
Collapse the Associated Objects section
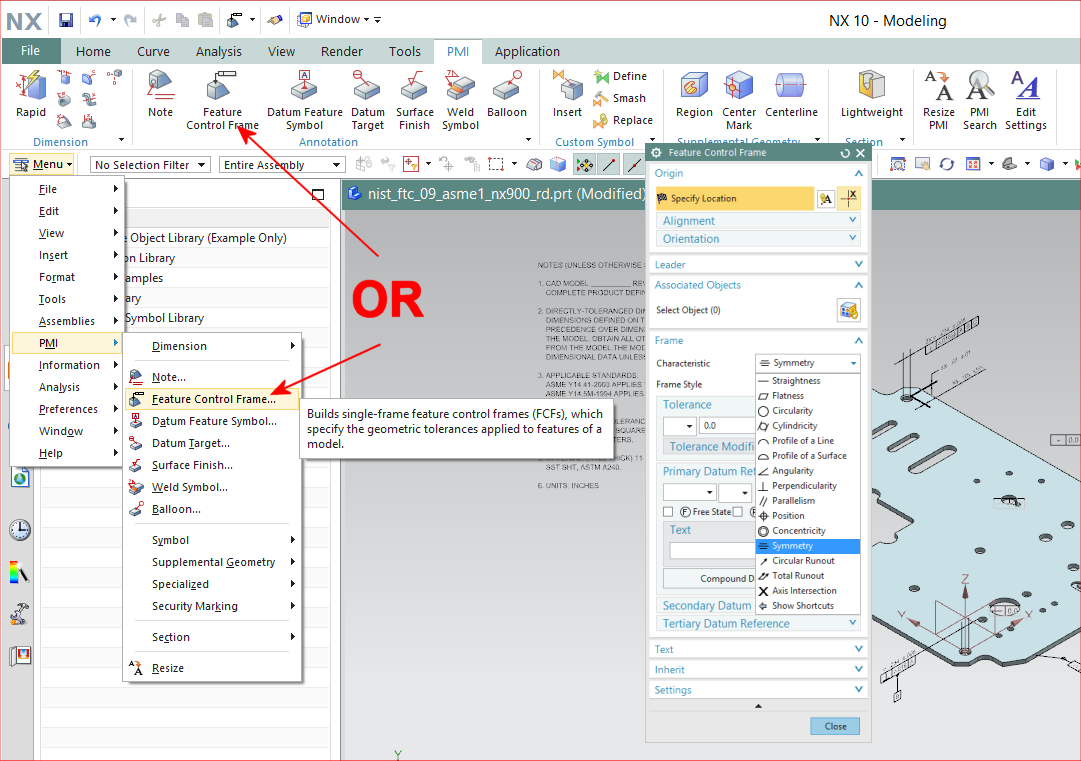758,285
